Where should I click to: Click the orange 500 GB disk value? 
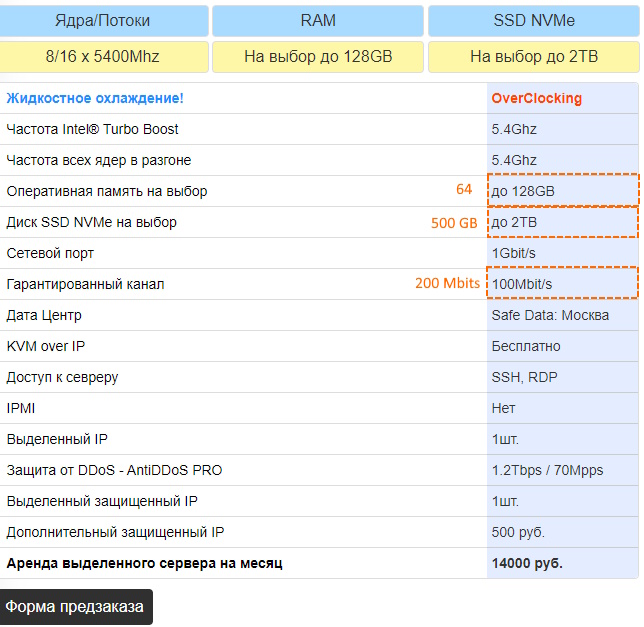point(454,222)
